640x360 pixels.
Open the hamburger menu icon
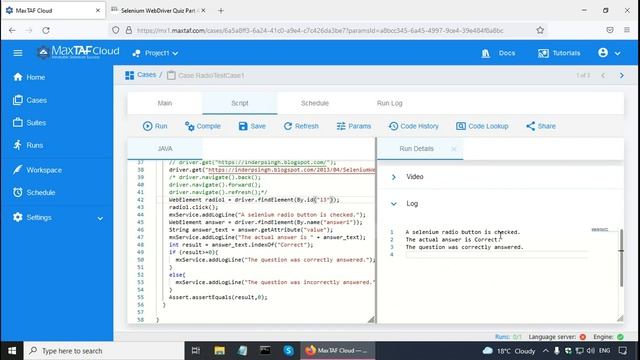[x=18, y=53]
